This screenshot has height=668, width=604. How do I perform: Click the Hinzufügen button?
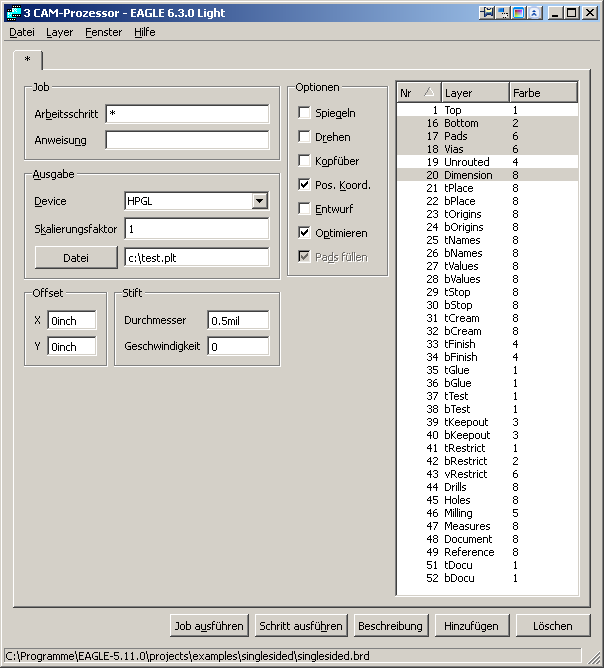coord(472,626)
